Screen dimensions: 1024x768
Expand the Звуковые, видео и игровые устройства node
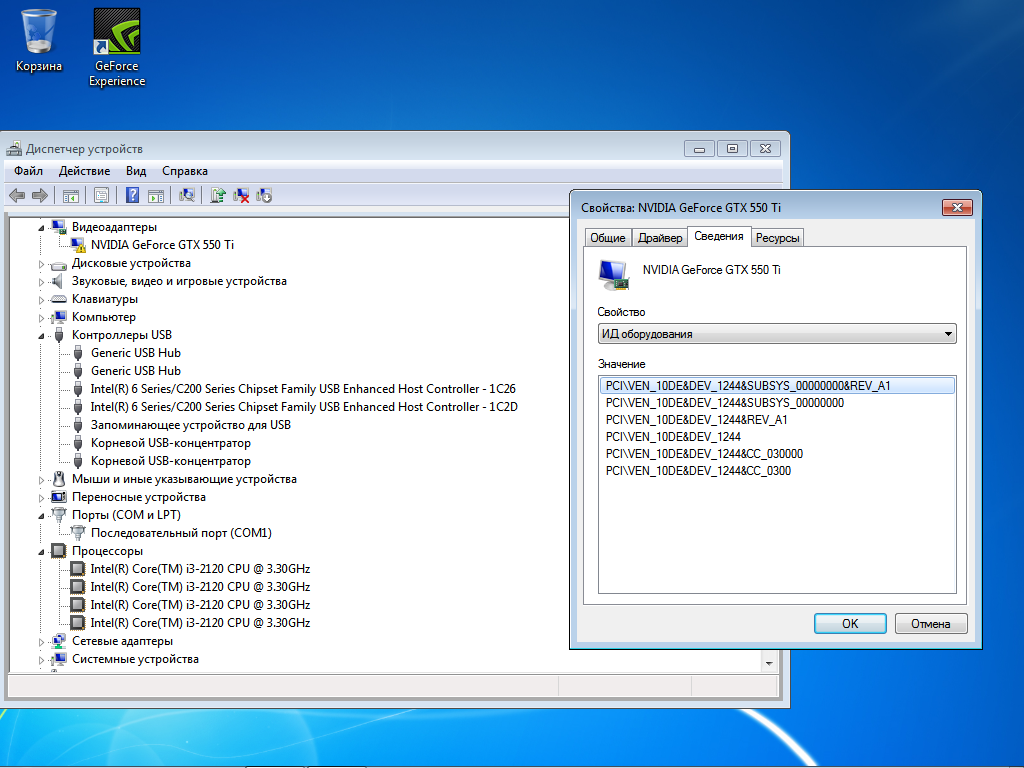click(41, 282)
